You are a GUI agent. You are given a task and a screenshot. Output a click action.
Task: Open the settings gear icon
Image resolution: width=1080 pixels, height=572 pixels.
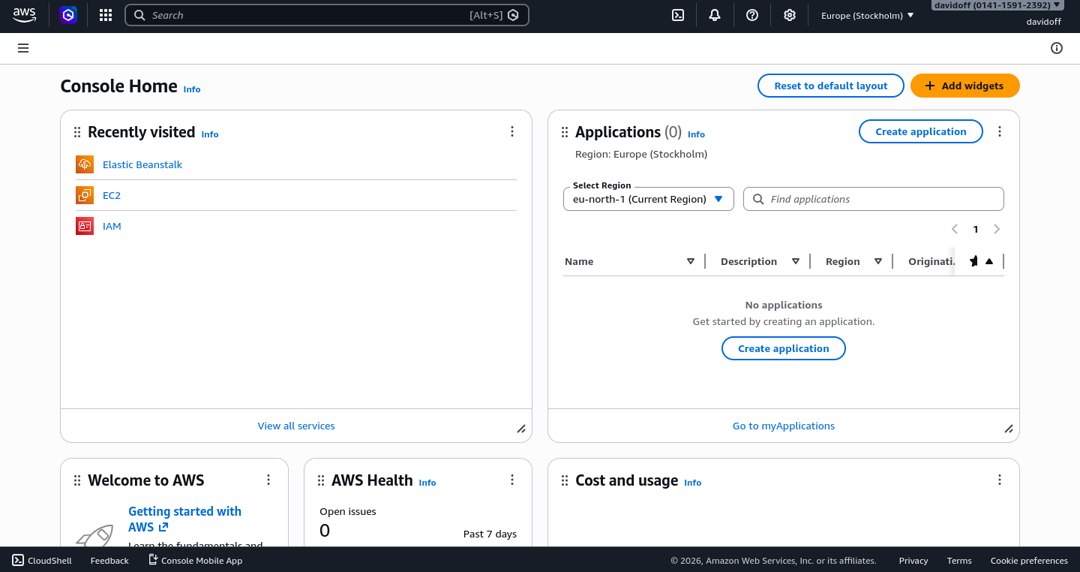point(789,15)
